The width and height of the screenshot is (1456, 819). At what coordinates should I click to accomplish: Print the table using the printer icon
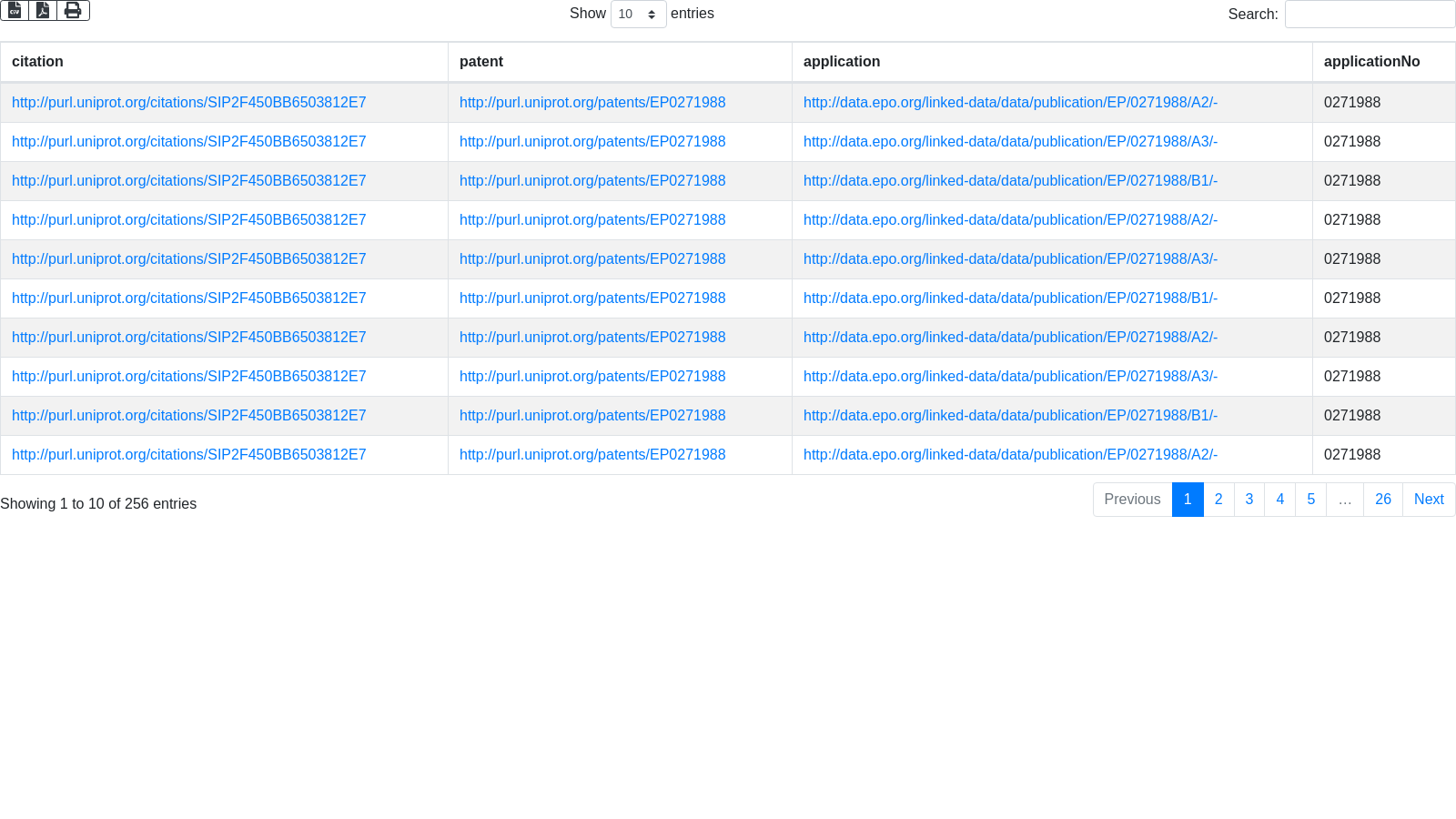click(x=73, y=10)
